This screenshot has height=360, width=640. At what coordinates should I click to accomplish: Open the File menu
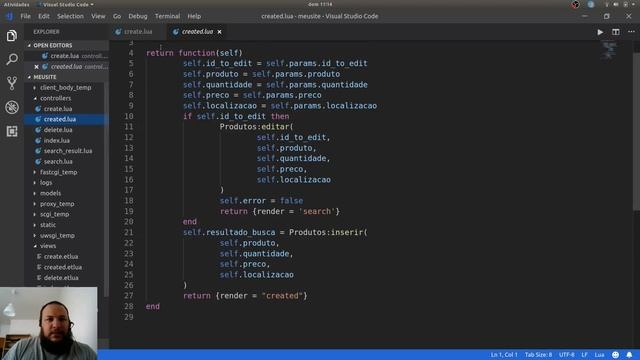26,16
